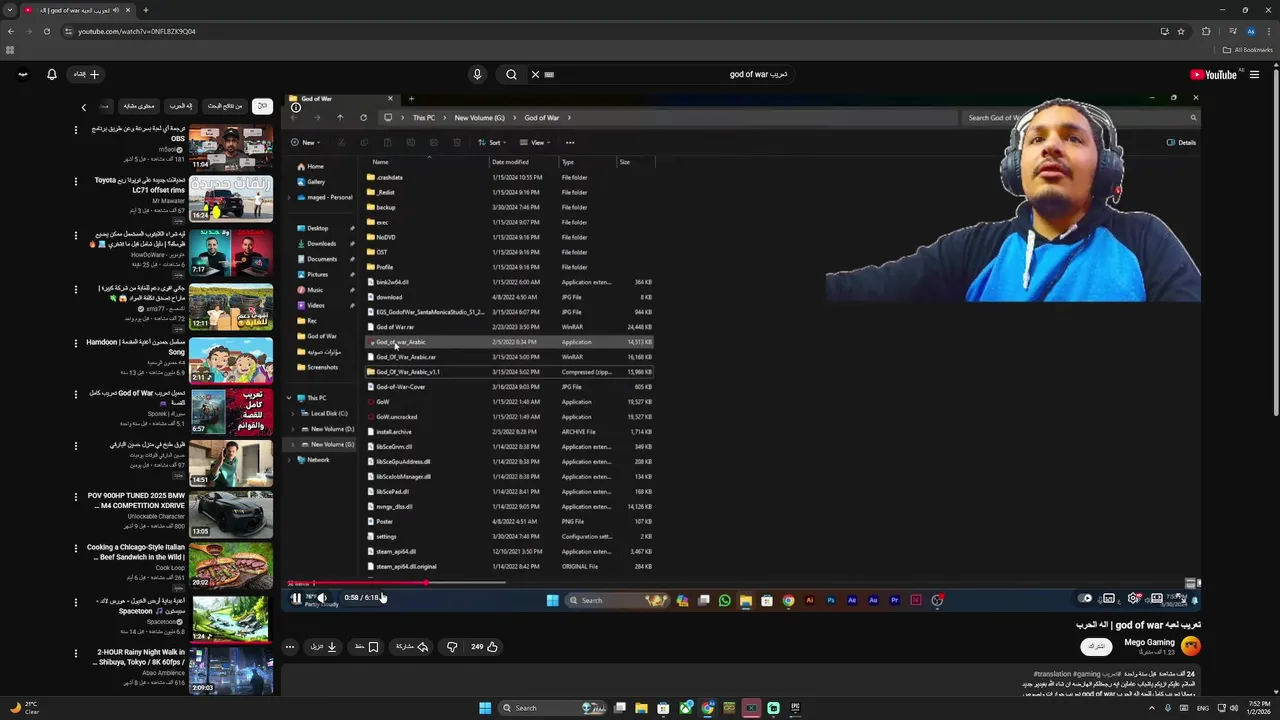Viewport: 1280px width, 720px height.
Task: Select the 'من نتائج البحث' filter chip
Action: point(225,106)
